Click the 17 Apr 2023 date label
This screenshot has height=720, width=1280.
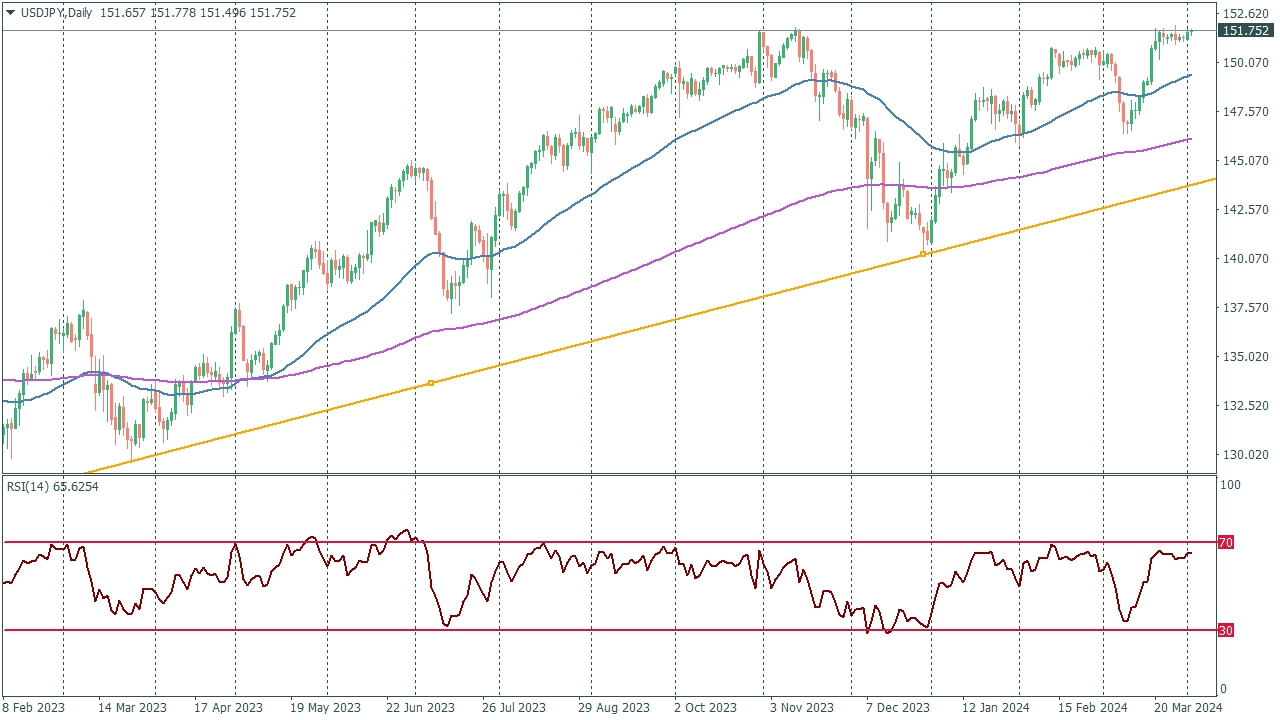(x=229, y=707)
